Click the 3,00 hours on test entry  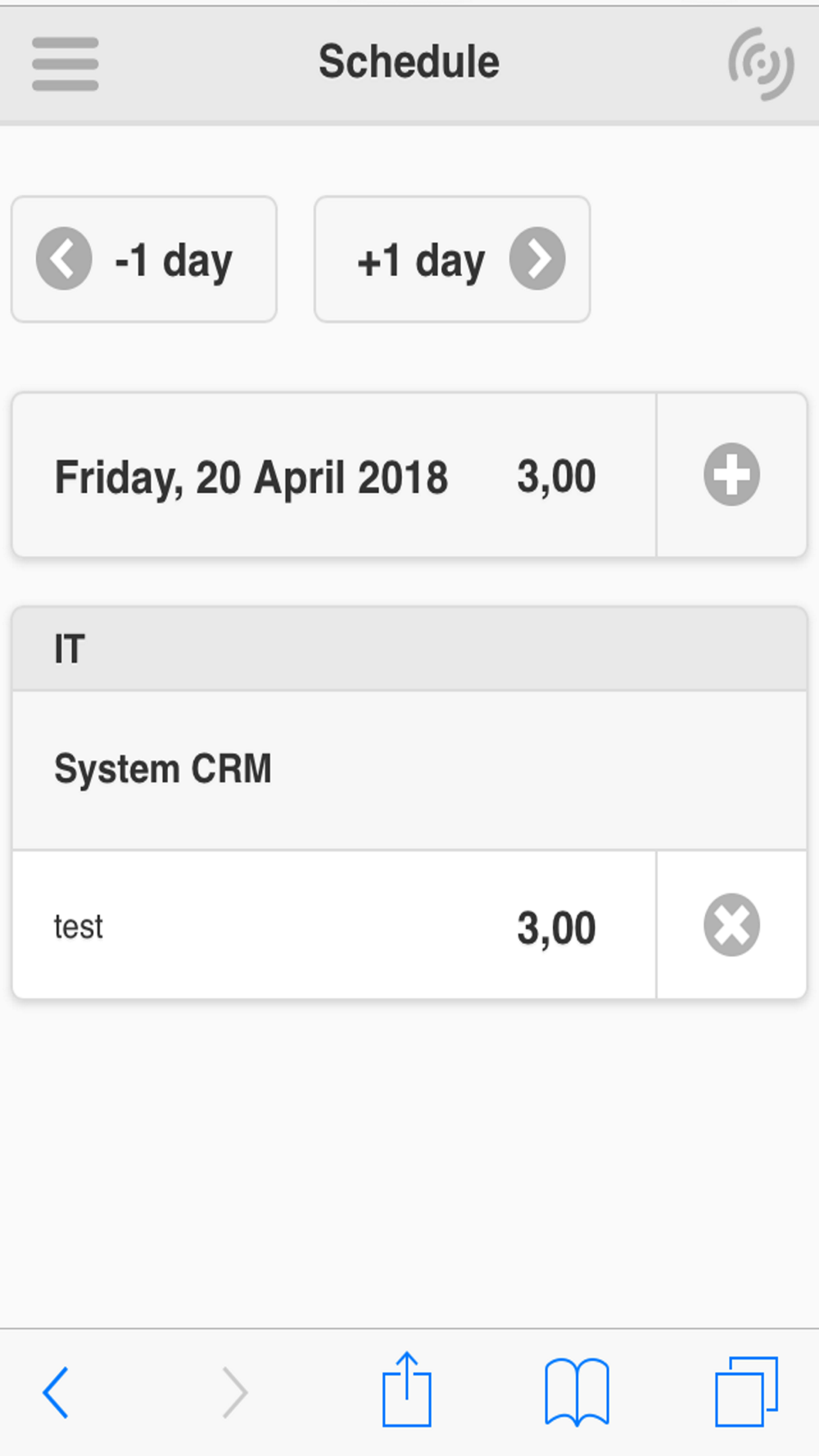pos(556,927)
